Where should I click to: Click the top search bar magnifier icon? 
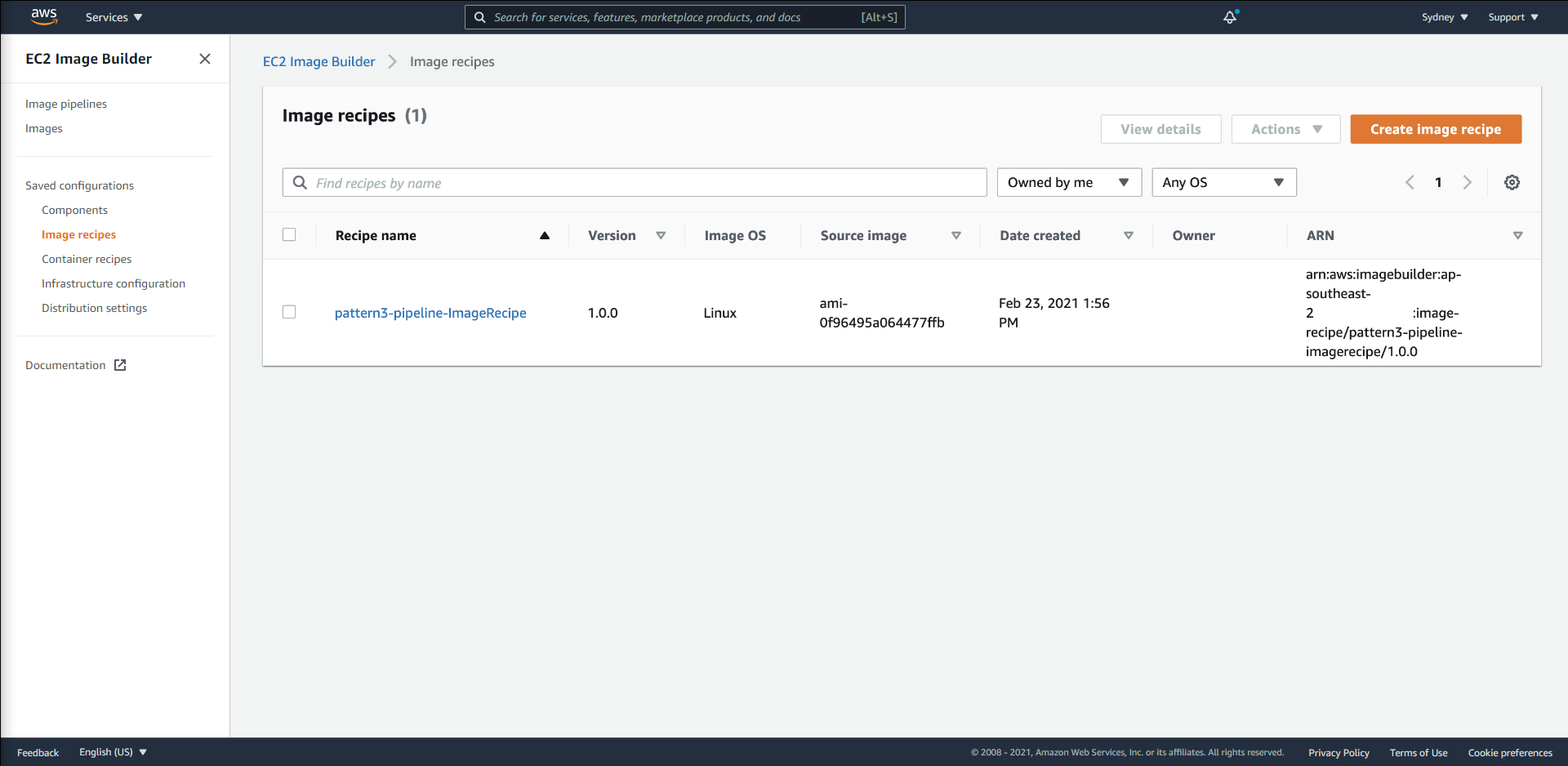tap(480, 17)
